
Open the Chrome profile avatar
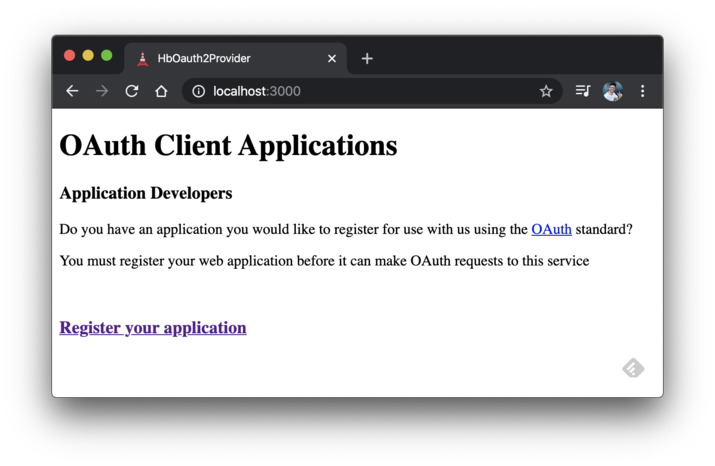(x=613, y=91)
